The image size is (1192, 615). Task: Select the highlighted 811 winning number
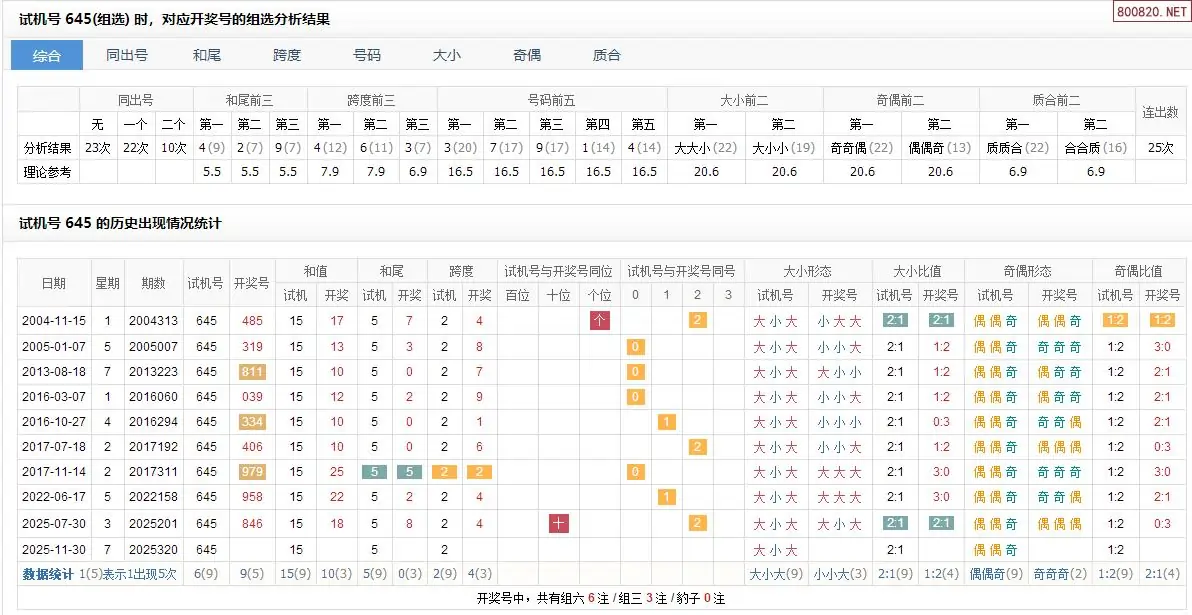tap(252, 372)
